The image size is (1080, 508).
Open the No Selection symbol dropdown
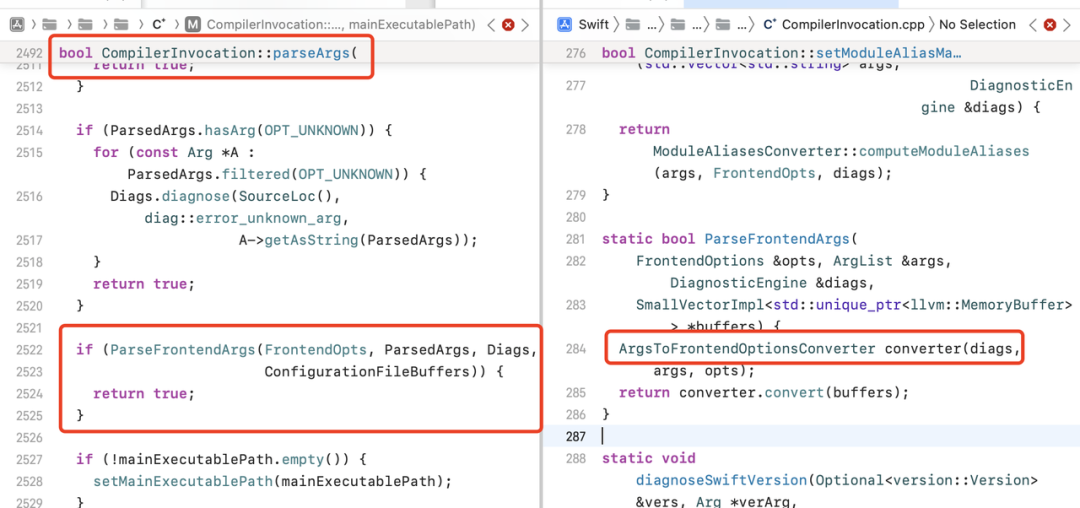[x=977, y=24]
